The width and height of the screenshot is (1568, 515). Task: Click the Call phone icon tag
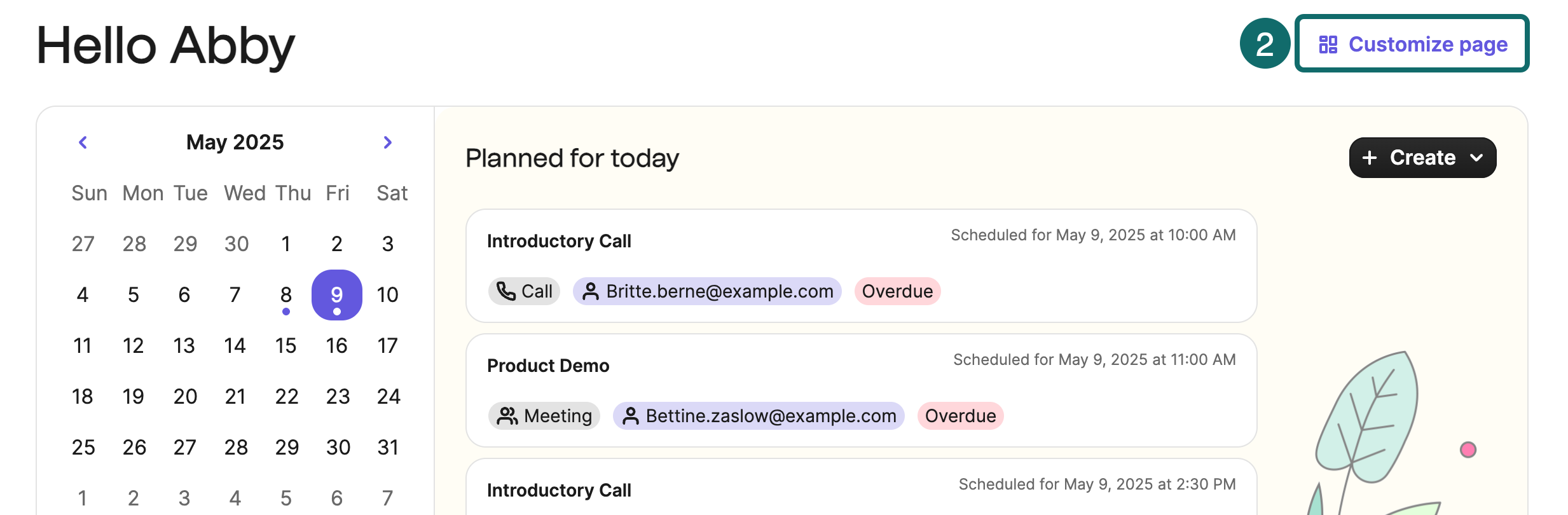pyautogui.click(x=524, y=291)
